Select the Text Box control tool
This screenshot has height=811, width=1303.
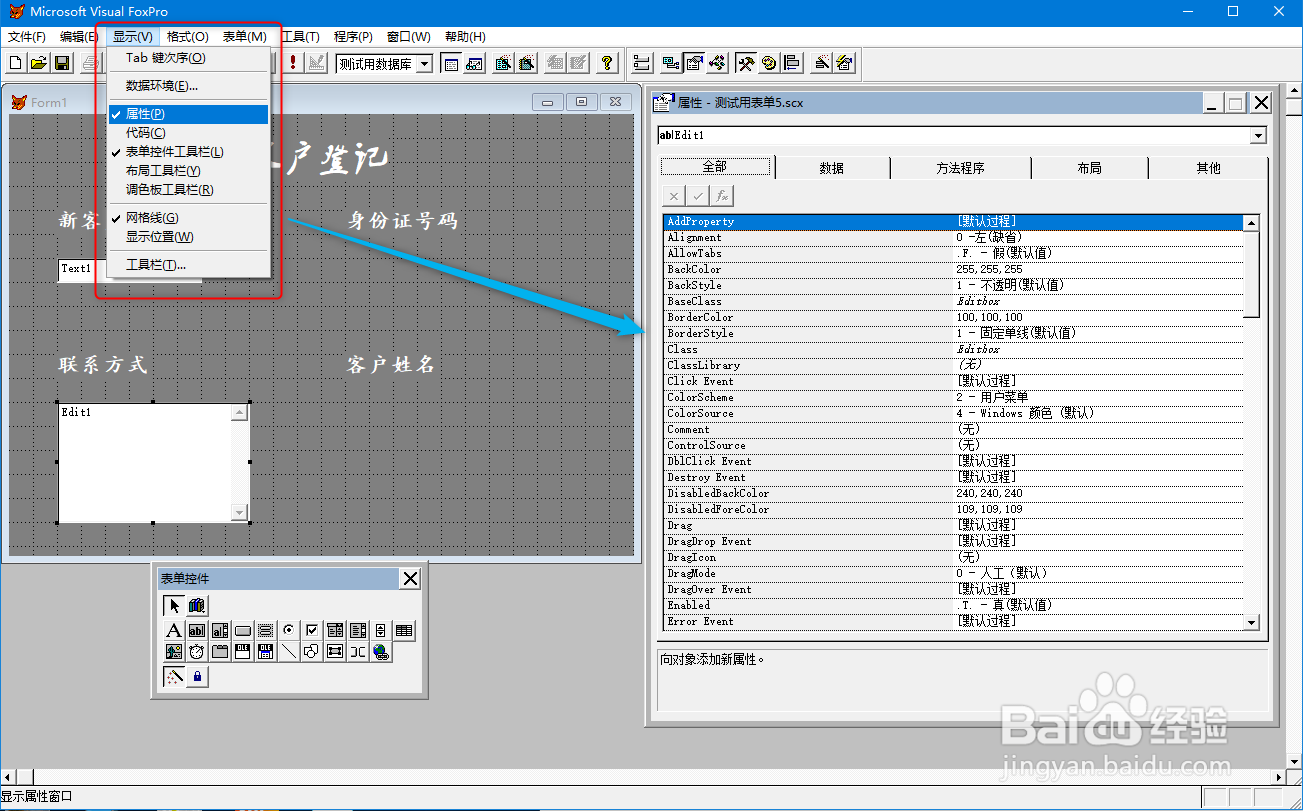click(197, 630)
